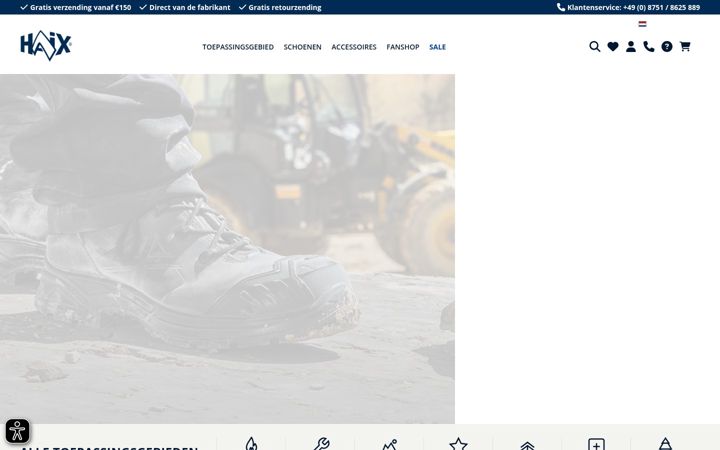This screenshot has width=720, height=450.
Task: Click the Netherlands flag language selector
Action: point(642,24)
